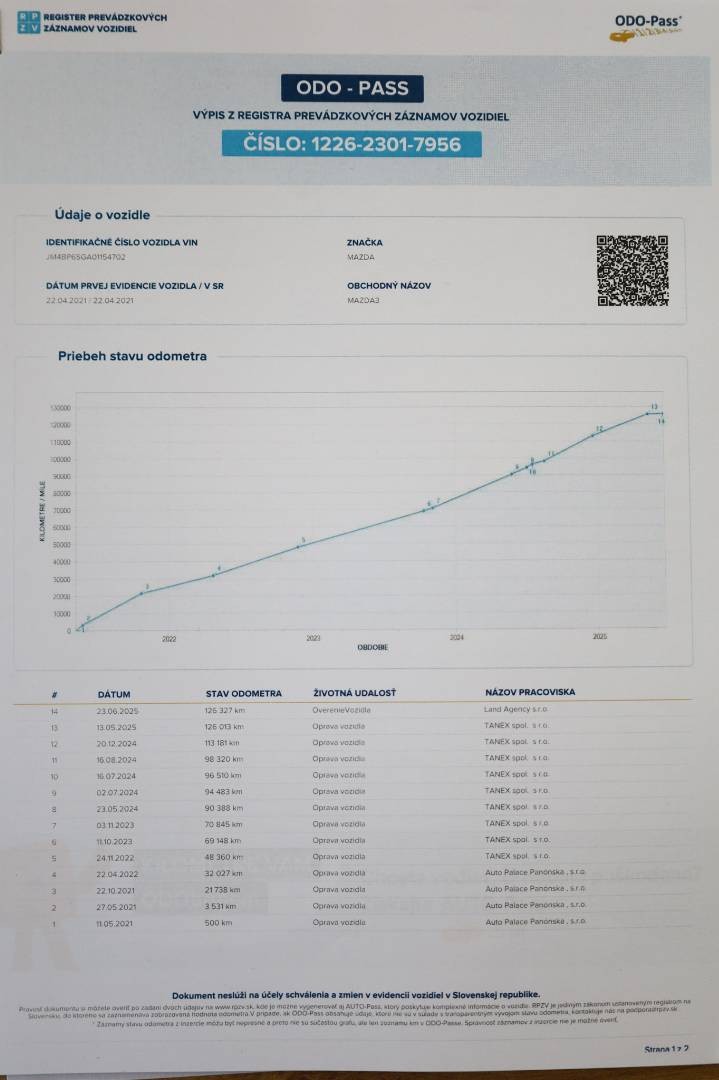The image size is (719, 1080).
Task: Click the odometer value 113 181 km
Action: (222, 743)
